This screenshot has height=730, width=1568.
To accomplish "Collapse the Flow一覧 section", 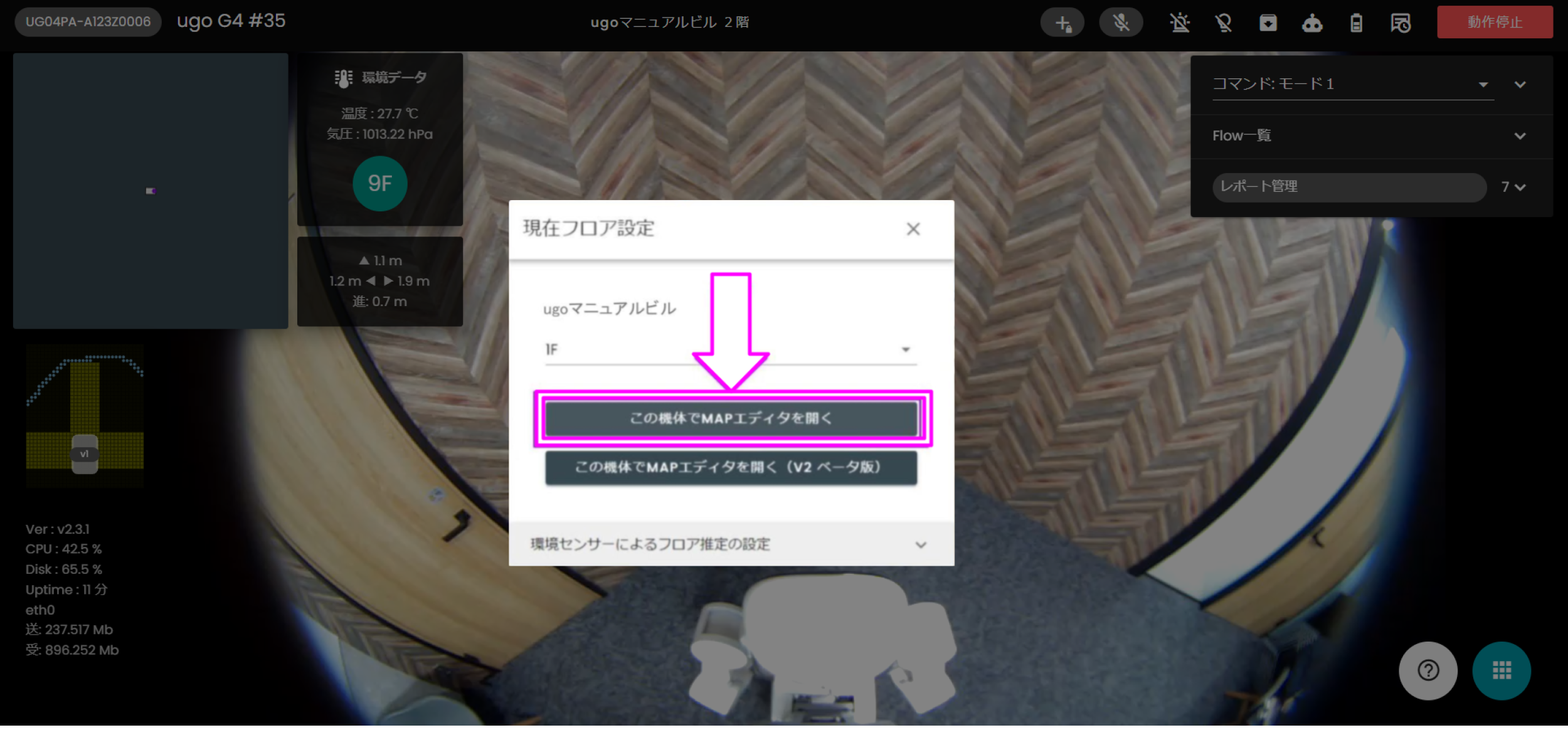I will [1519, 135].
